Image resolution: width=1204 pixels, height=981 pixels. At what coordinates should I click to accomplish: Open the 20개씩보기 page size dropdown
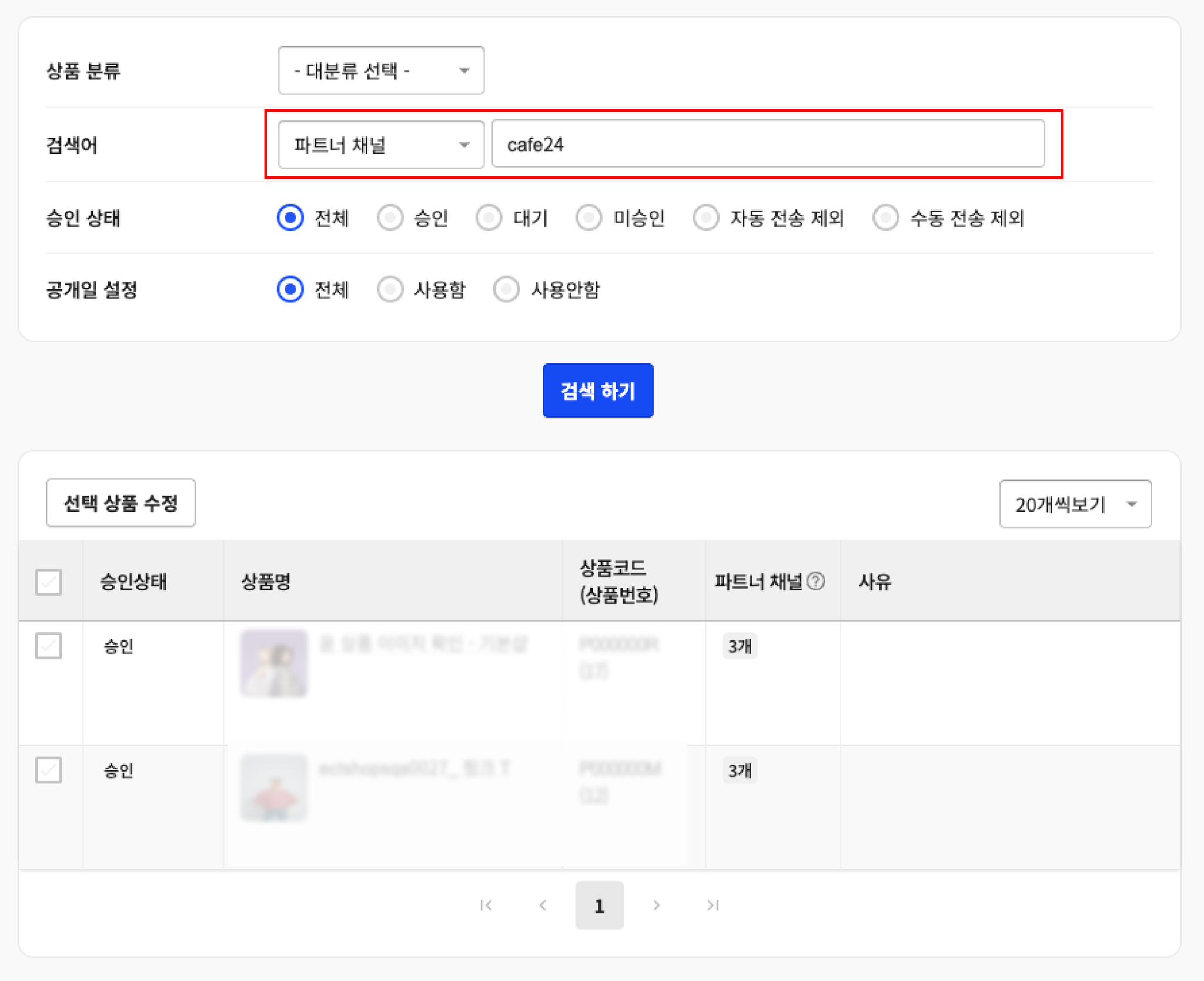(1075, 504)
